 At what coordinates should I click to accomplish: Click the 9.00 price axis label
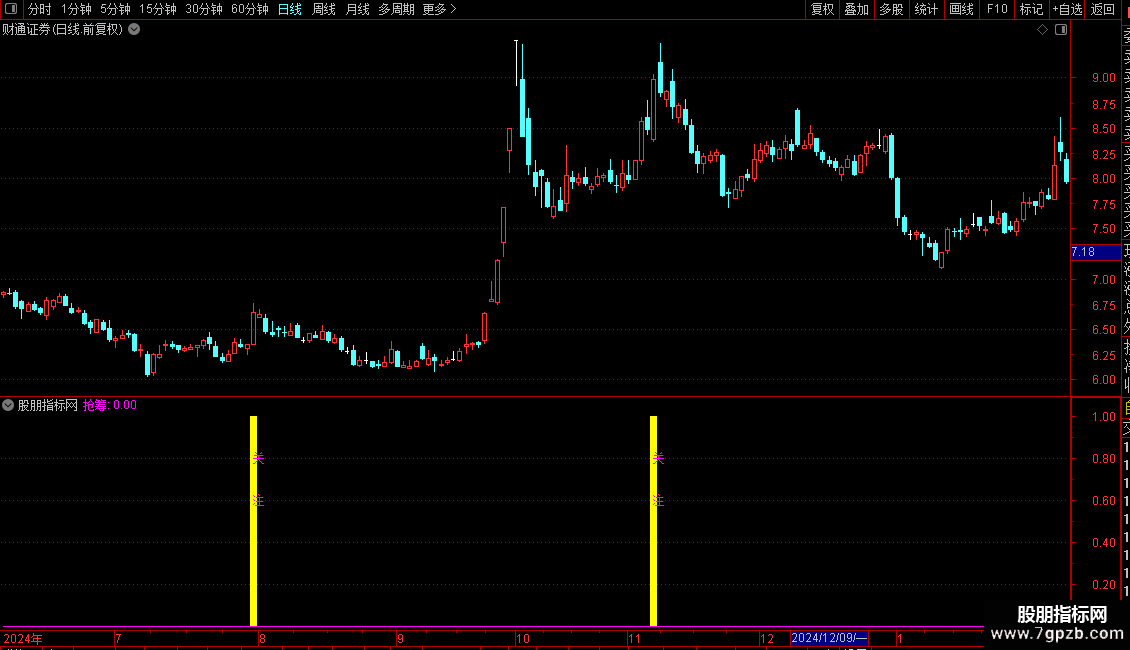click(1103, 78)
